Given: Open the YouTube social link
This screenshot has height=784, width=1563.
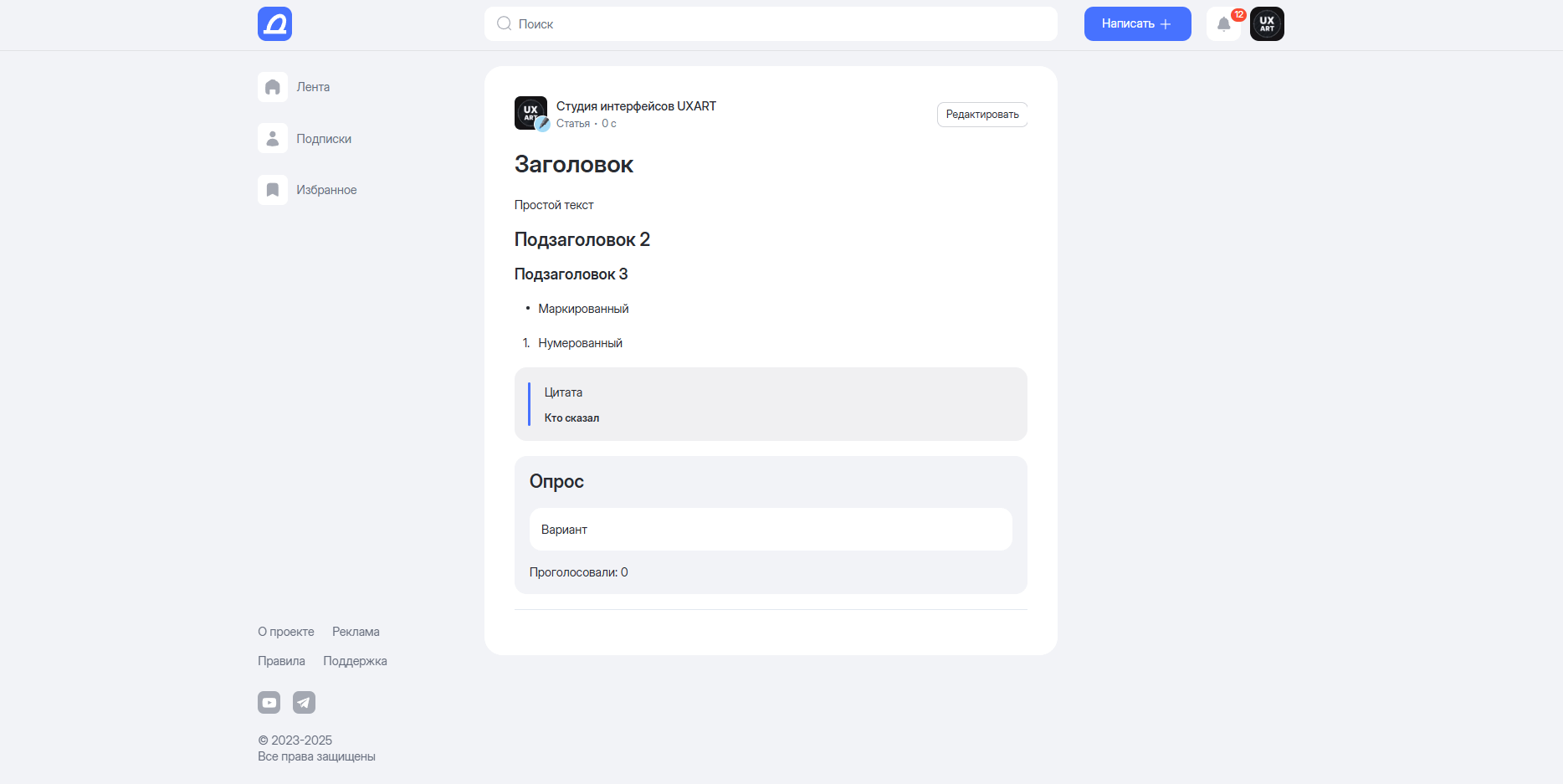Looking at the screenshot, I should coord(269,703).
